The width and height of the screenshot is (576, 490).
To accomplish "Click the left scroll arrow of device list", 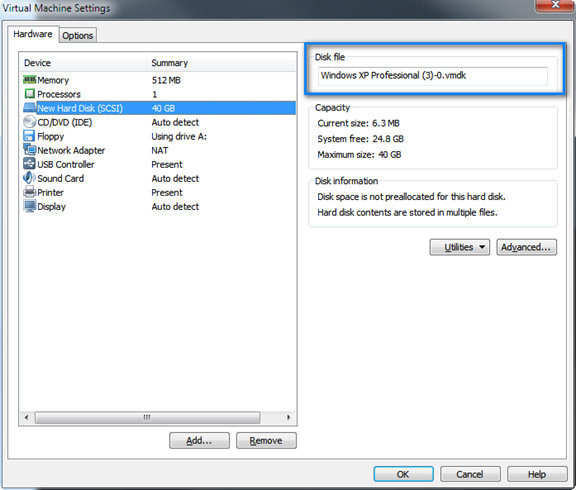I will [x=26, y=417].
